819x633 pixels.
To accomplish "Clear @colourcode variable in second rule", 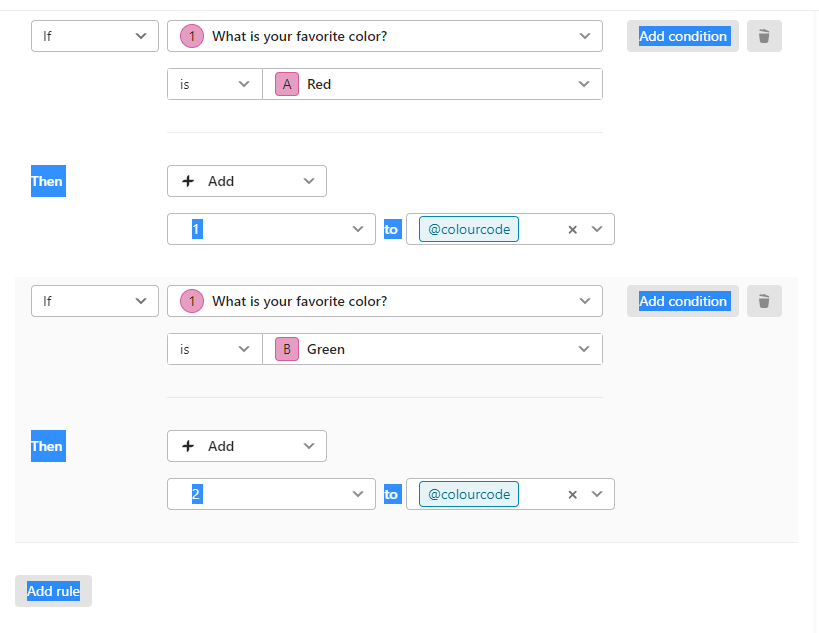I will (572, 494).
